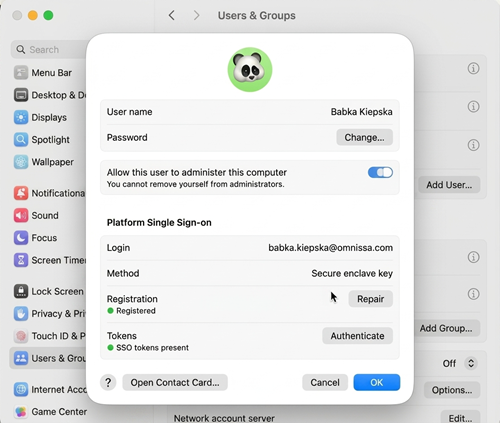500x423 pixels.
Task: Click the Secure enclave key value
Action: click(352, 273)
